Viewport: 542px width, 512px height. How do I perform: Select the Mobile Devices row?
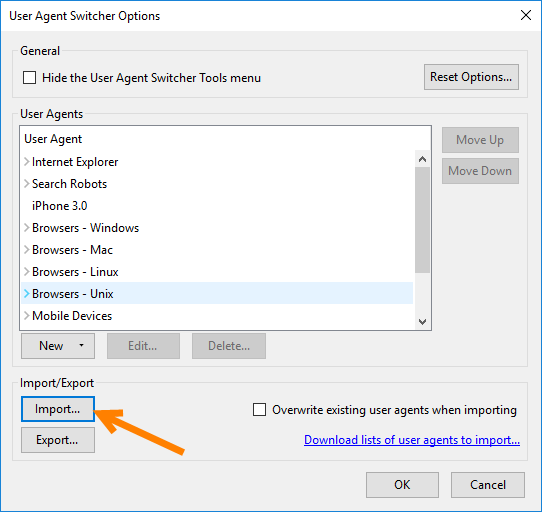217,316
